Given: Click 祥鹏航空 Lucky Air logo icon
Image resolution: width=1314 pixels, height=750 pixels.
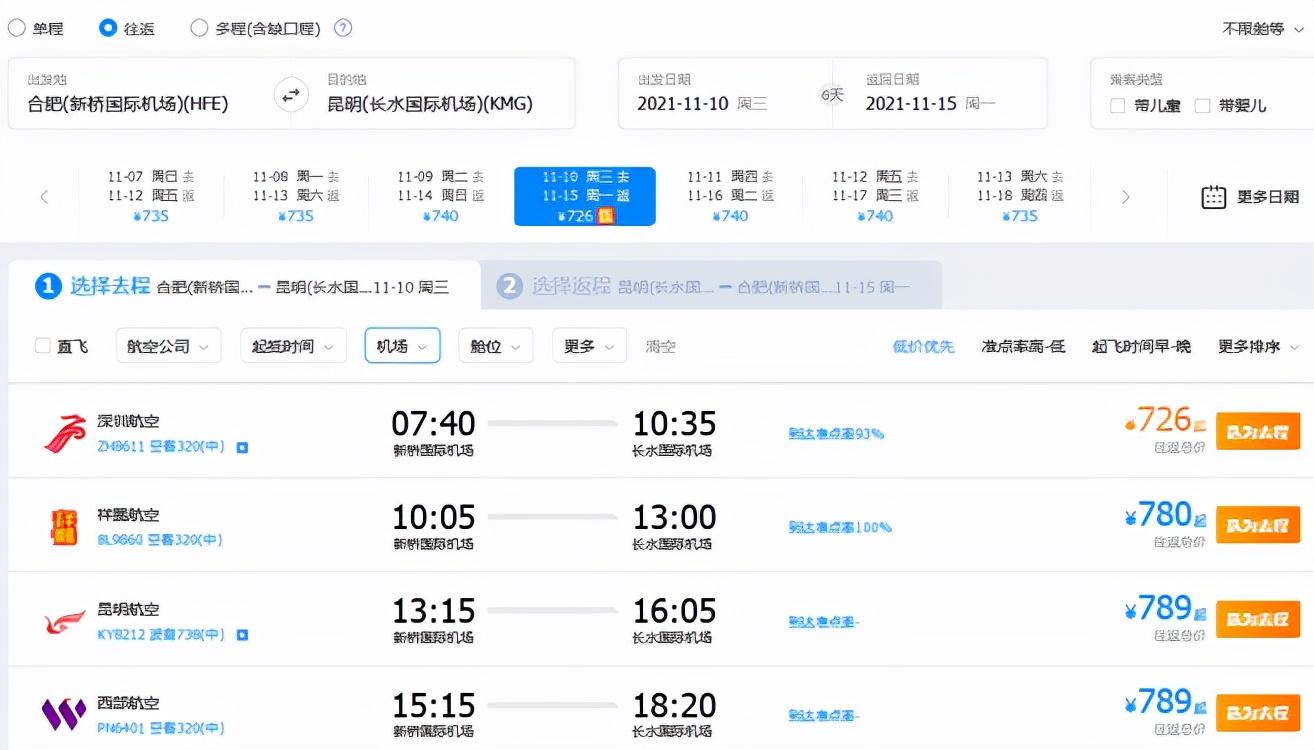Looking at the screenshot, I should (x=64, y=526).
